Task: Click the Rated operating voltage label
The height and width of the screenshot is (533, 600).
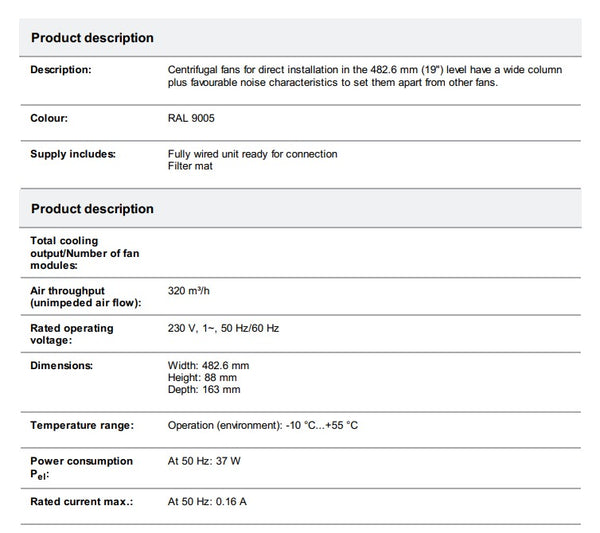Action: (72, 334)
